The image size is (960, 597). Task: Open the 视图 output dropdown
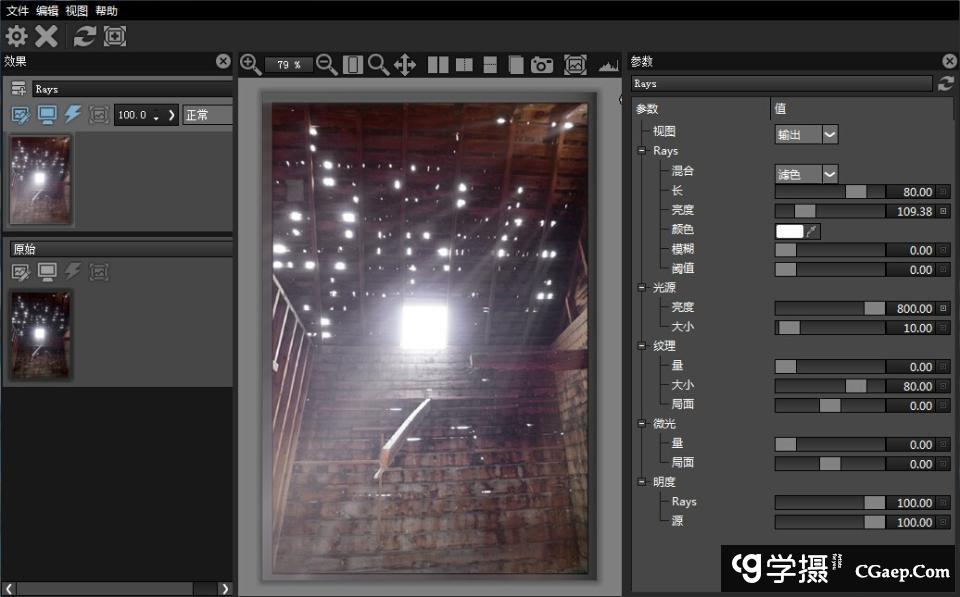click(806, 133)
